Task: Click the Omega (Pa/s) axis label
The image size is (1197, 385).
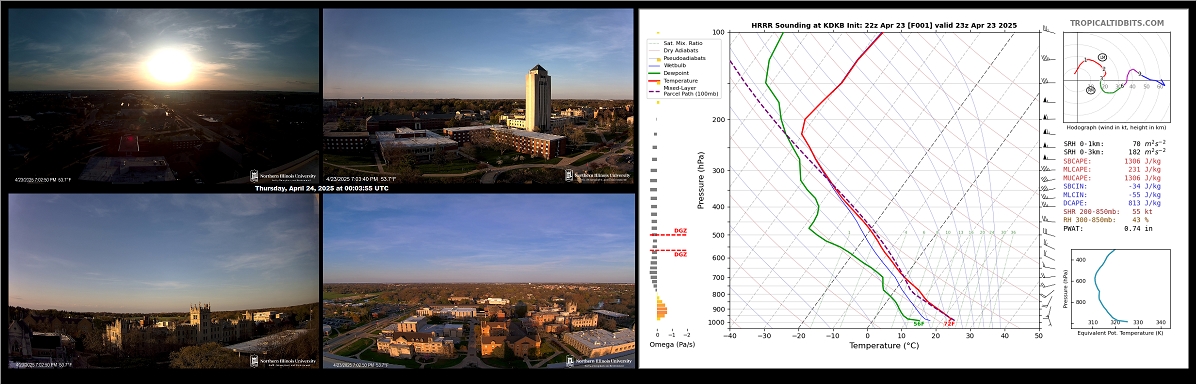Action: click(672, 345)
